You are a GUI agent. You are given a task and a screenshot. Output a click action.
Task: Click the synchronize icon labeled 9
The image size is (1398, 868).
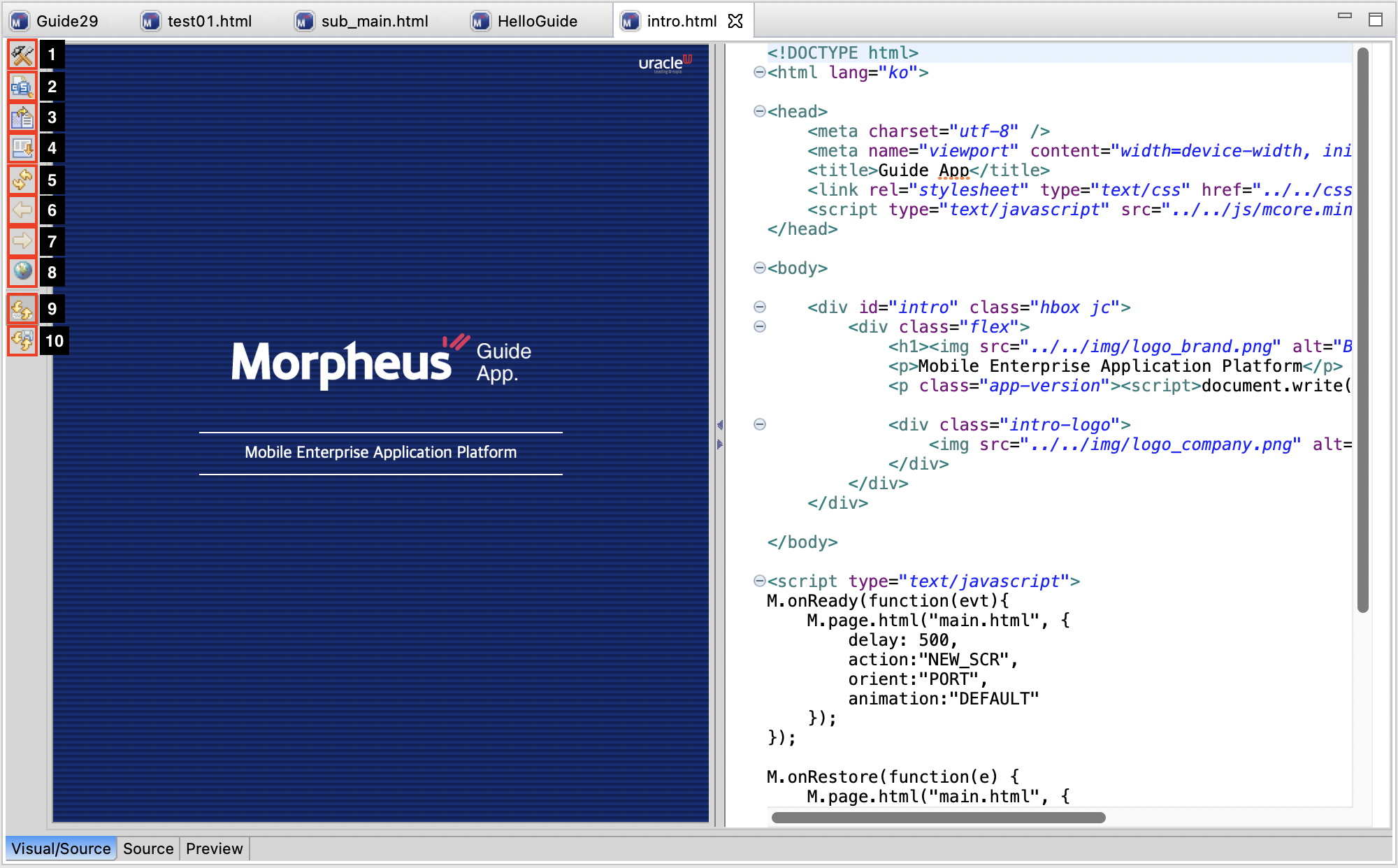pos(21,309)
